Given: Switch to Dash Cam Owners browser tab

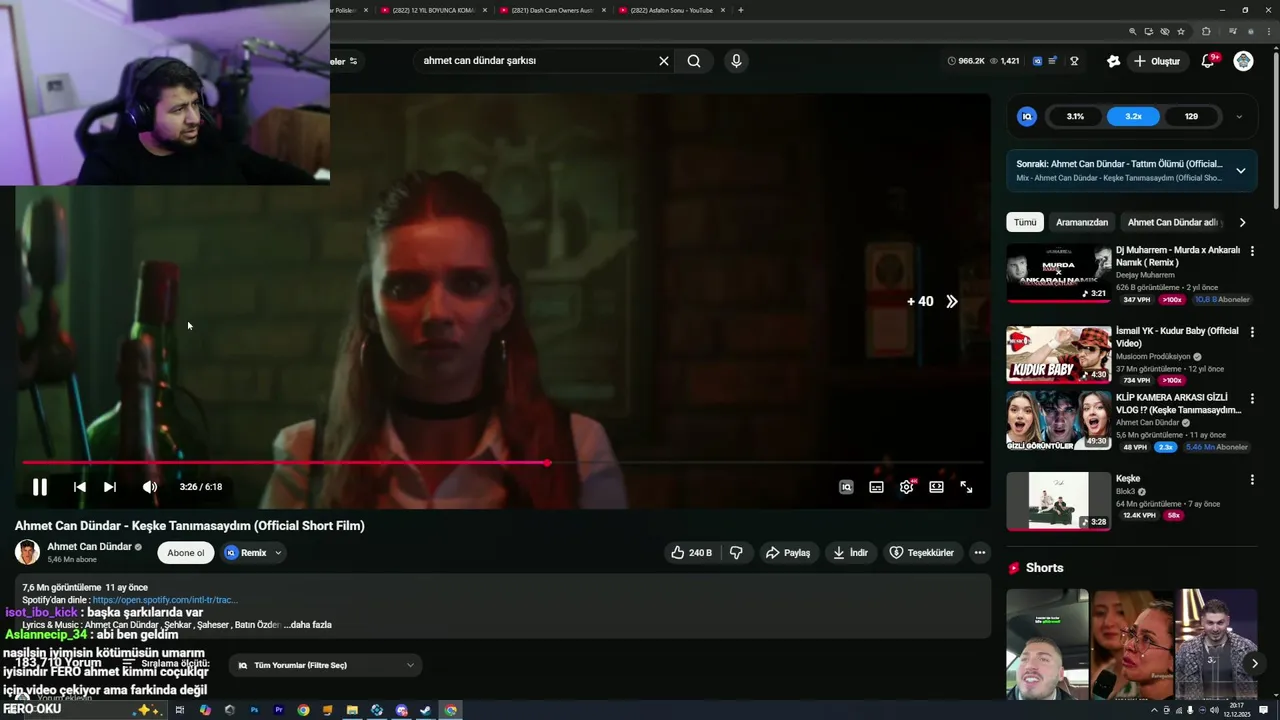Looking at the screenshot, I should pos(551,10).
